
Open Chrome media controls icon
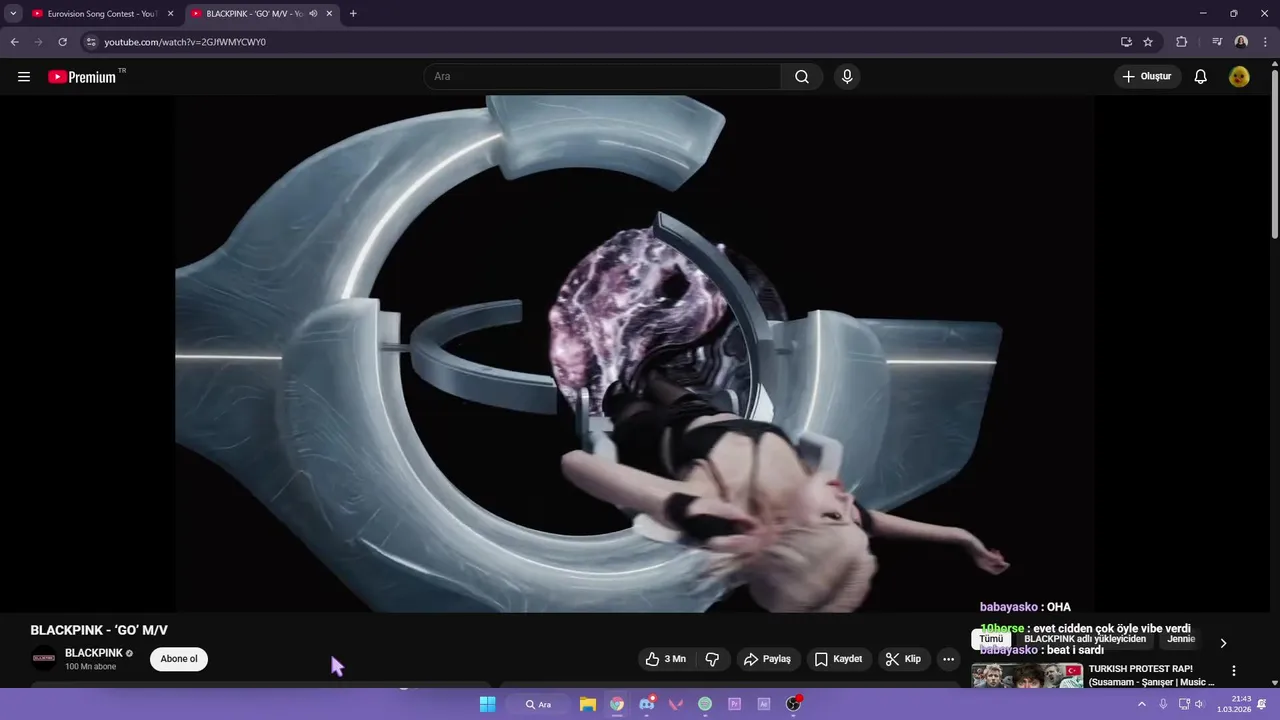tap(1217, 42)
